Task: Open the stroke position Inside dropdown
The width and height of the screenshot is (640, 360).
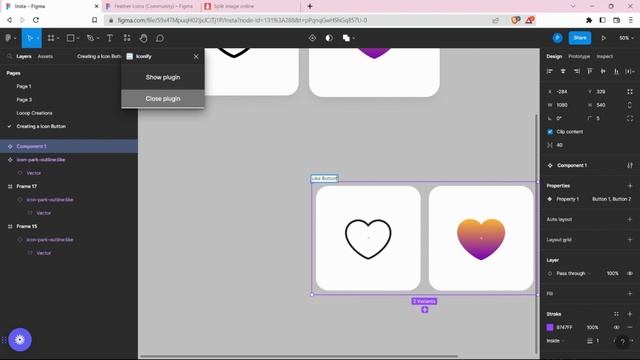Action: point(556,341)
